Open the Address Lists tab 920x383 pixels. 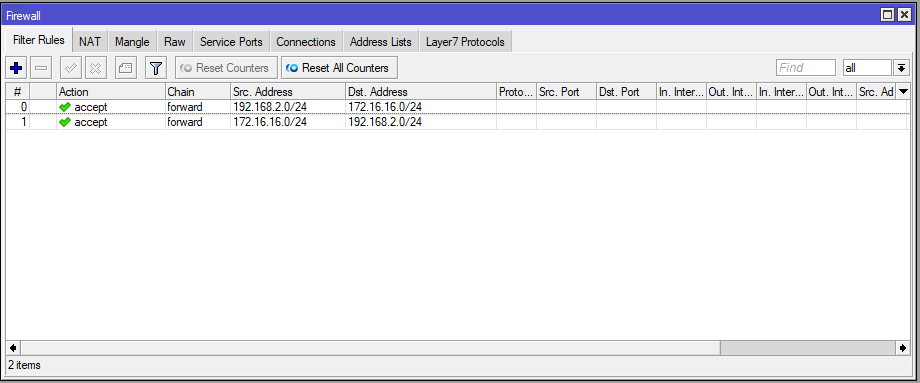pyautogui.click(x=381, y=42)
